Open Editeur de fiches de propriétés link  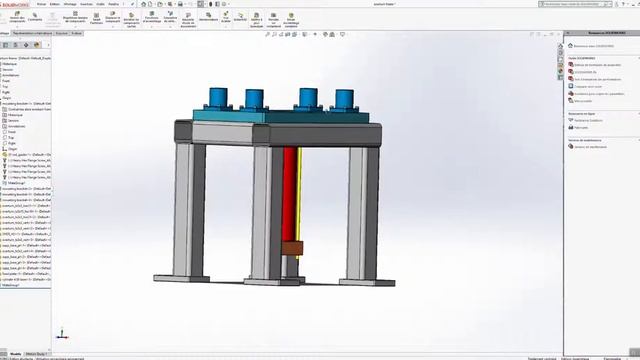[x=598, y=65]
